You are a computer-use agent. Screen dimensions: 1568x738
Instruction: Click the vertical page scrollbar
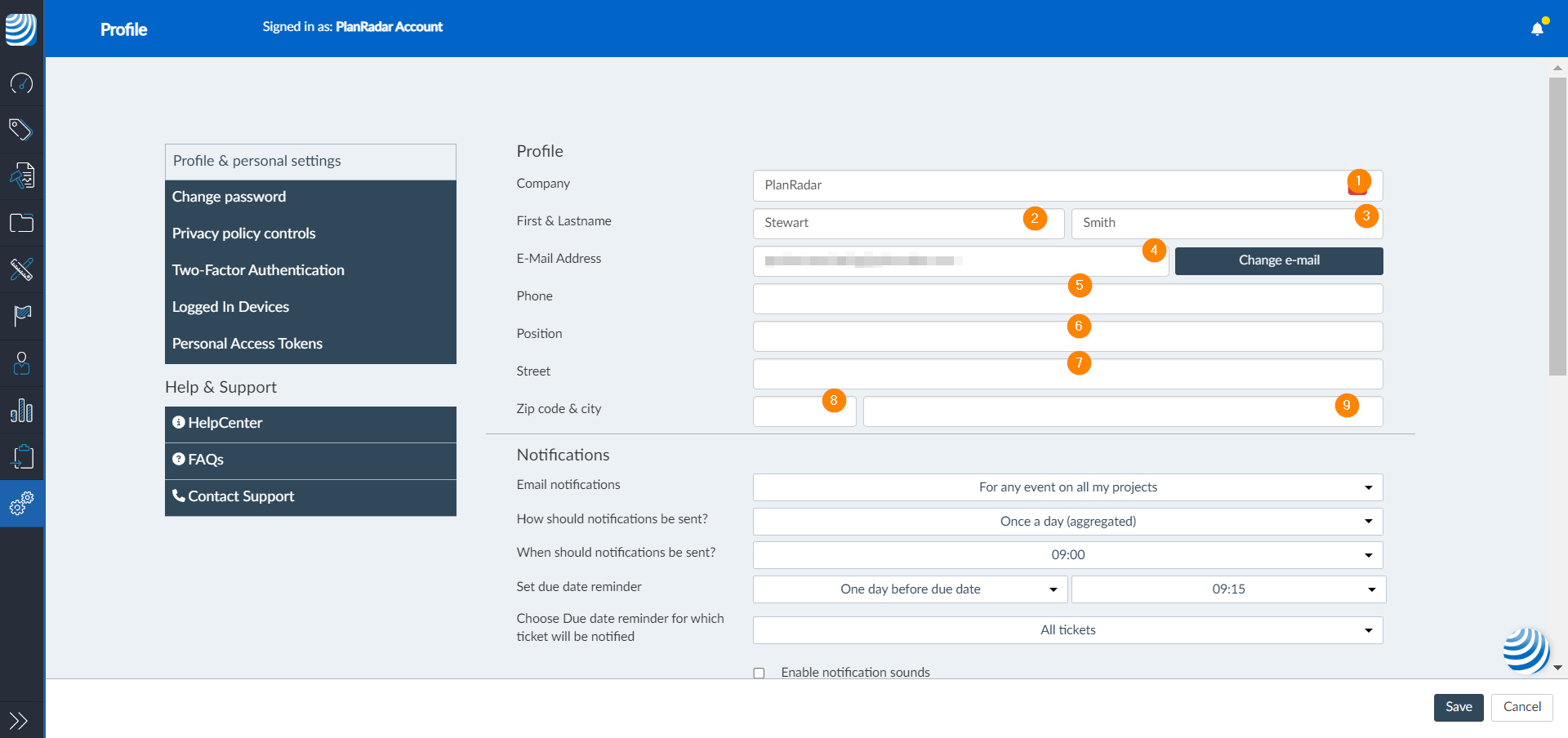(1557, 227)
